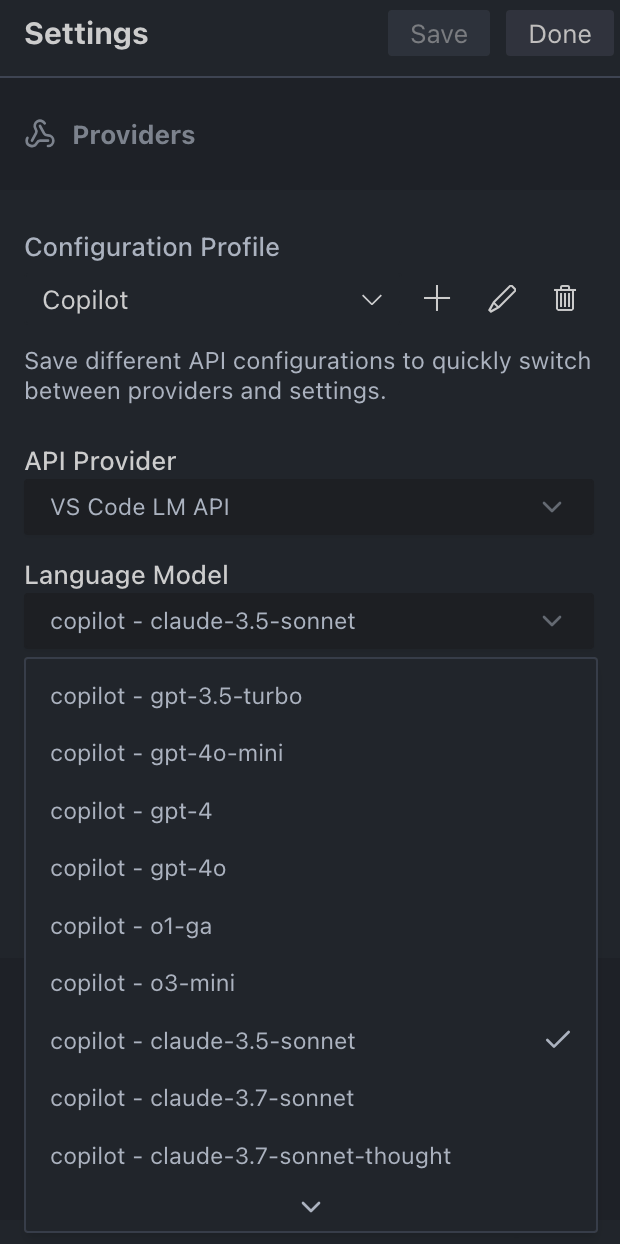
Task: Click the pencil icon to rename profile
Action: point(501,299)
